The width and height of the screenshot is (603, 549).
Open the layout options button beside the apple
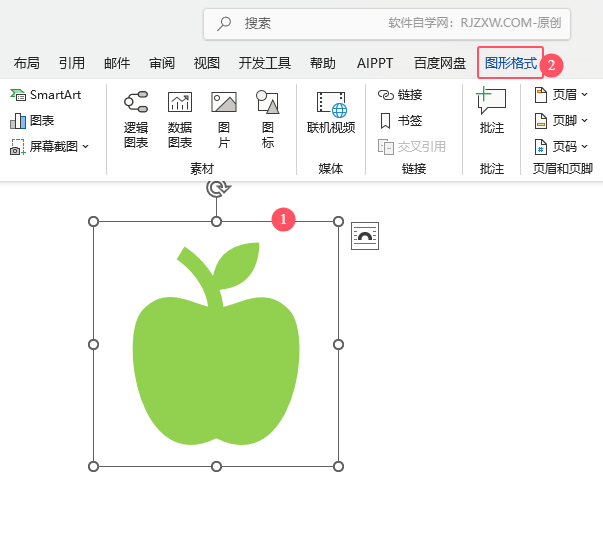coord(365,236)
